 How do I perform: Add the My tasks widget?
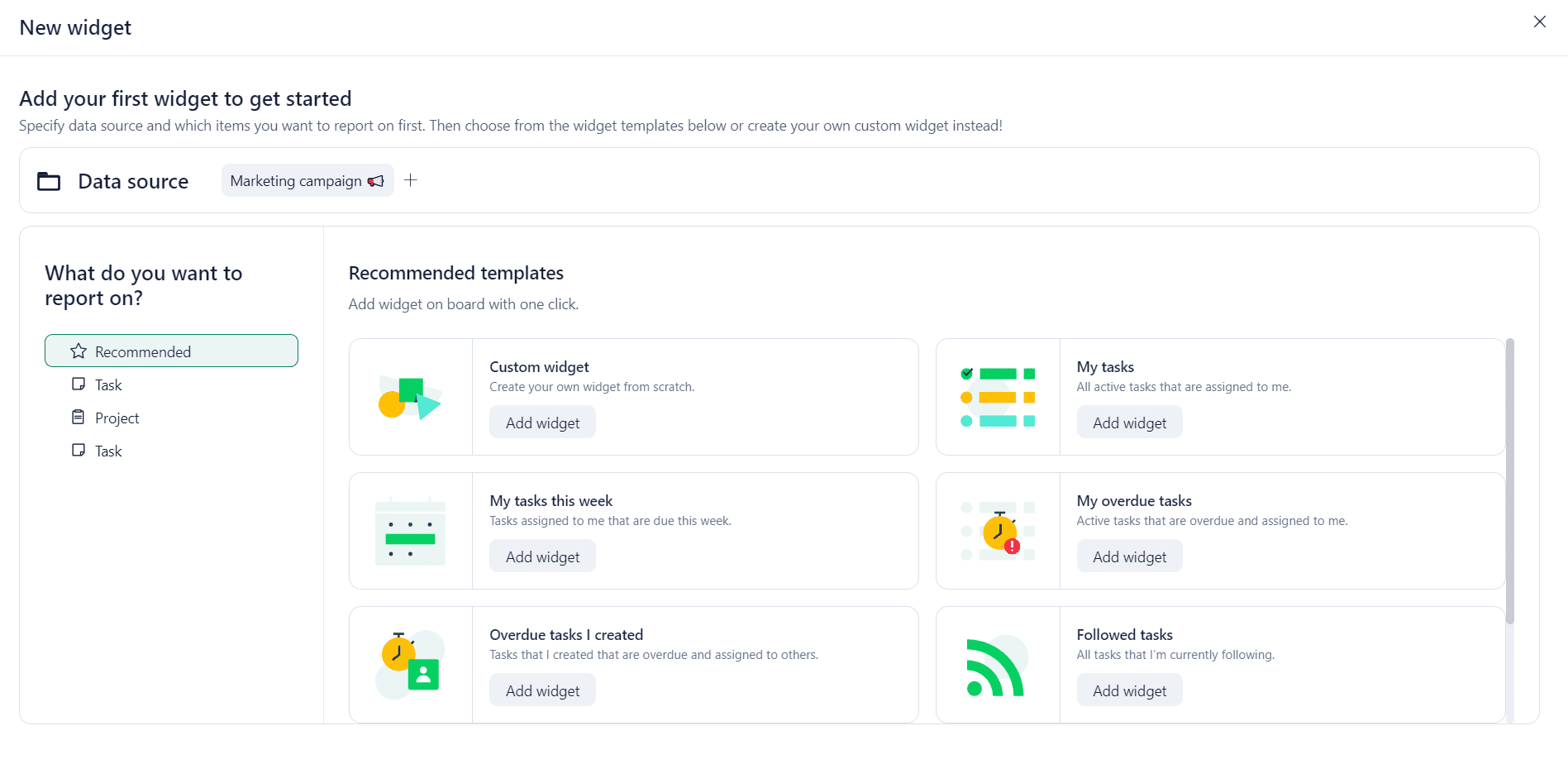coord(1129,423)
